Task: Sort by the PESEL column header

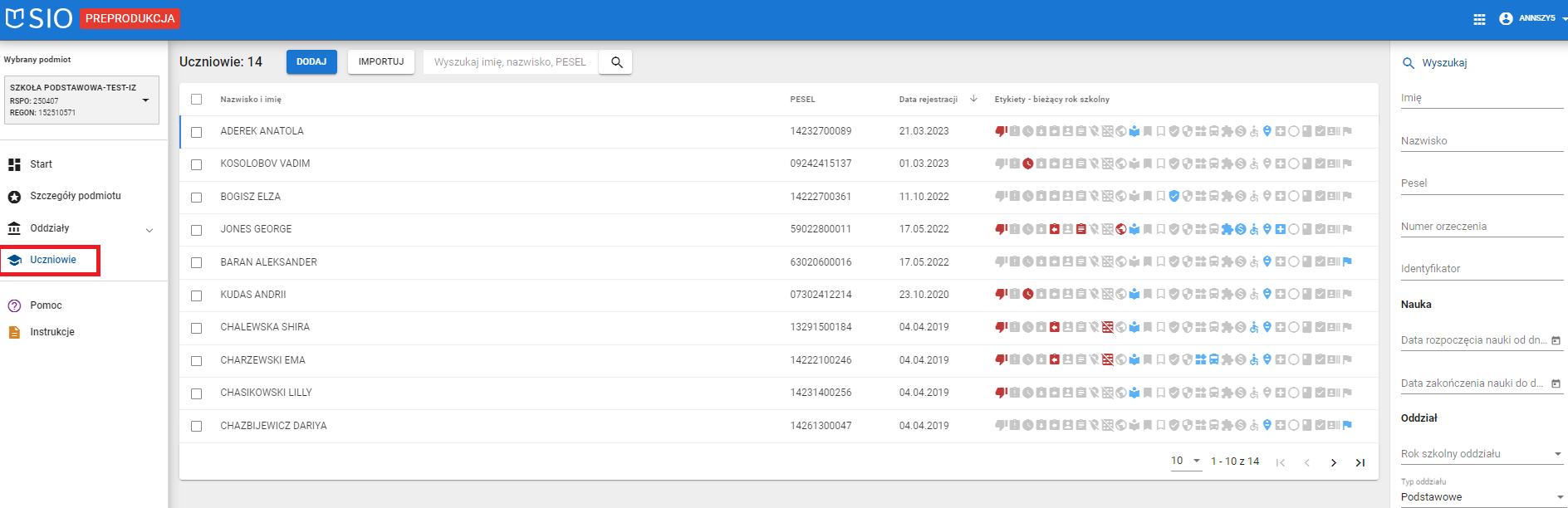Action: (802, 100)
